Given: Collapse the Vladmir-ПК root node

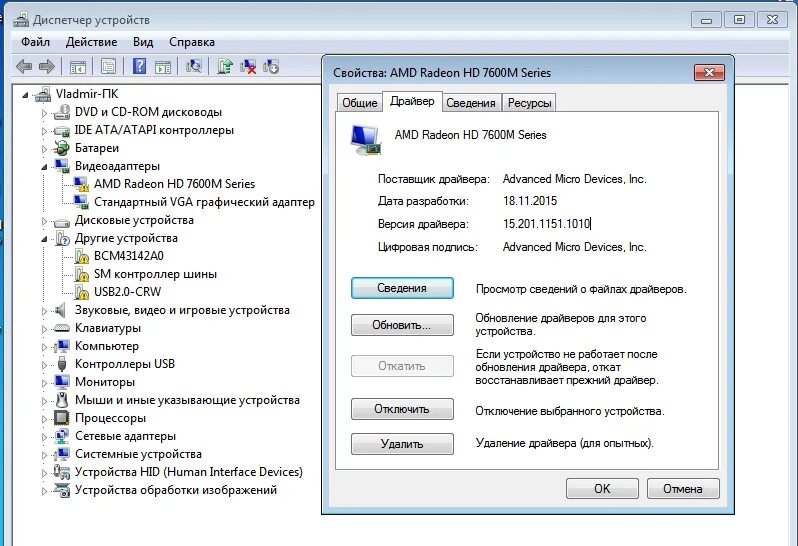Looking at the screenshot, I should [25, 95].
